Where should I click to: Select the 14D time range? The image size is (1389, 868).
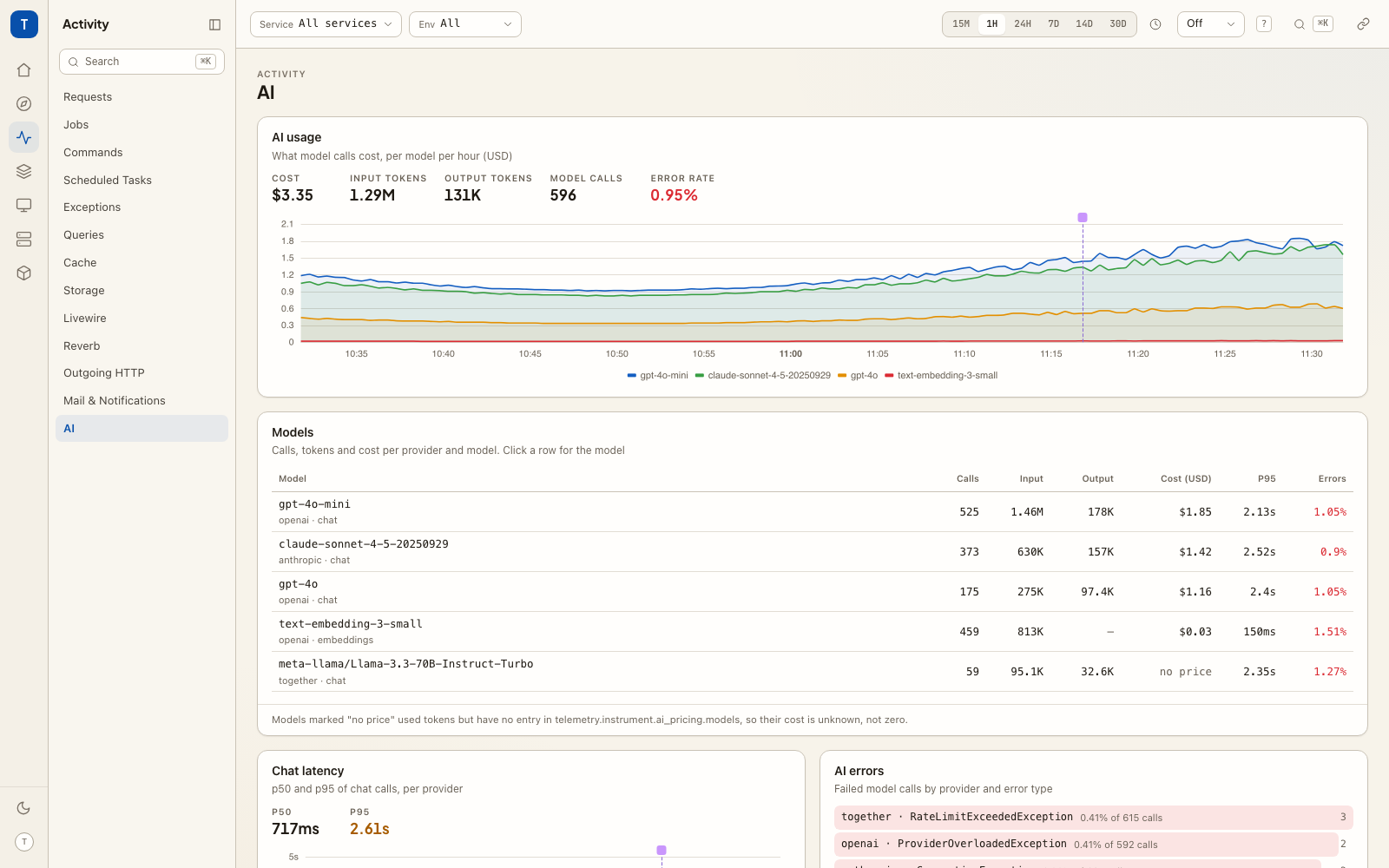pos(1084,24)
